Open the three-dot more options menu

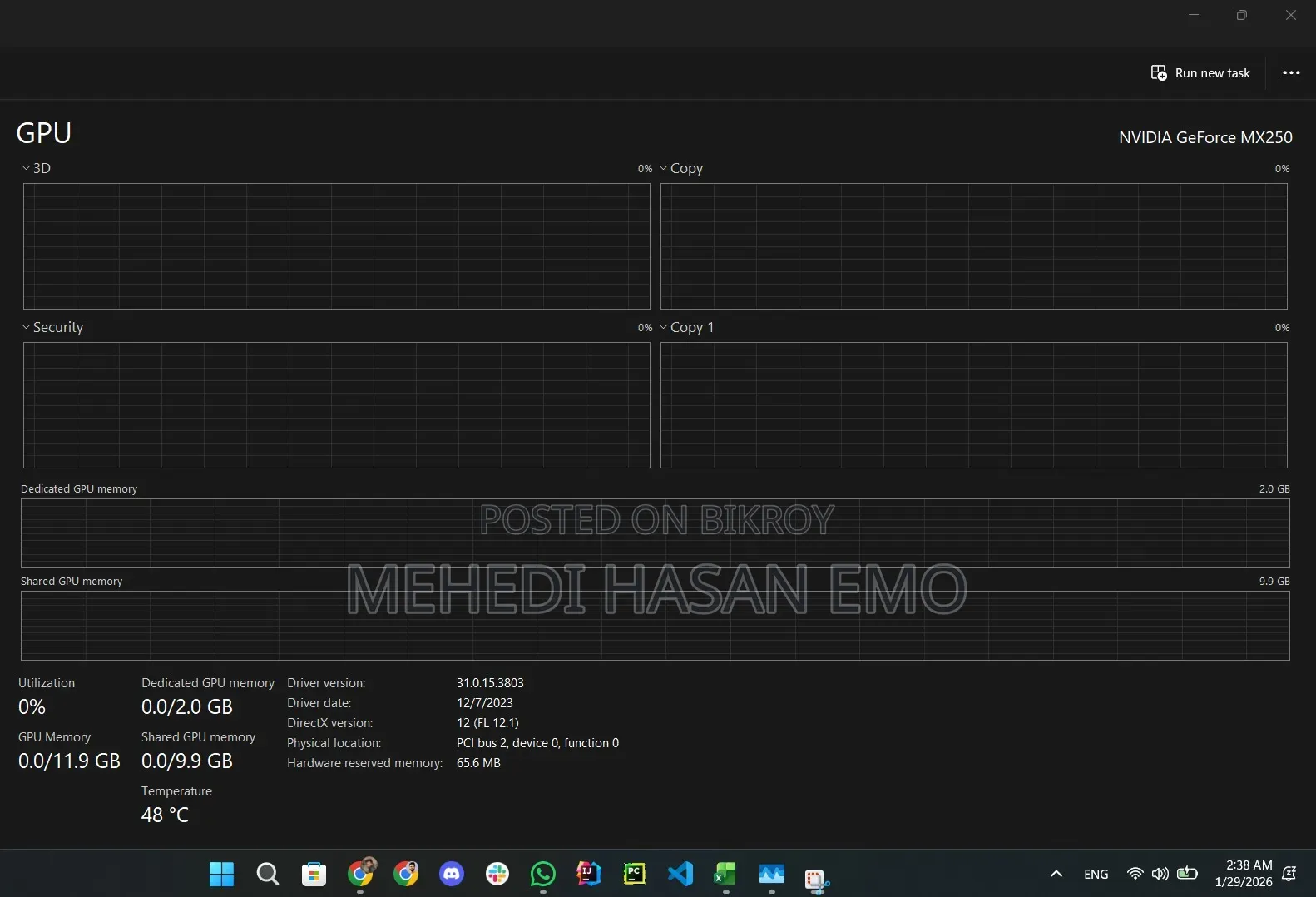tap(1291, 73)
